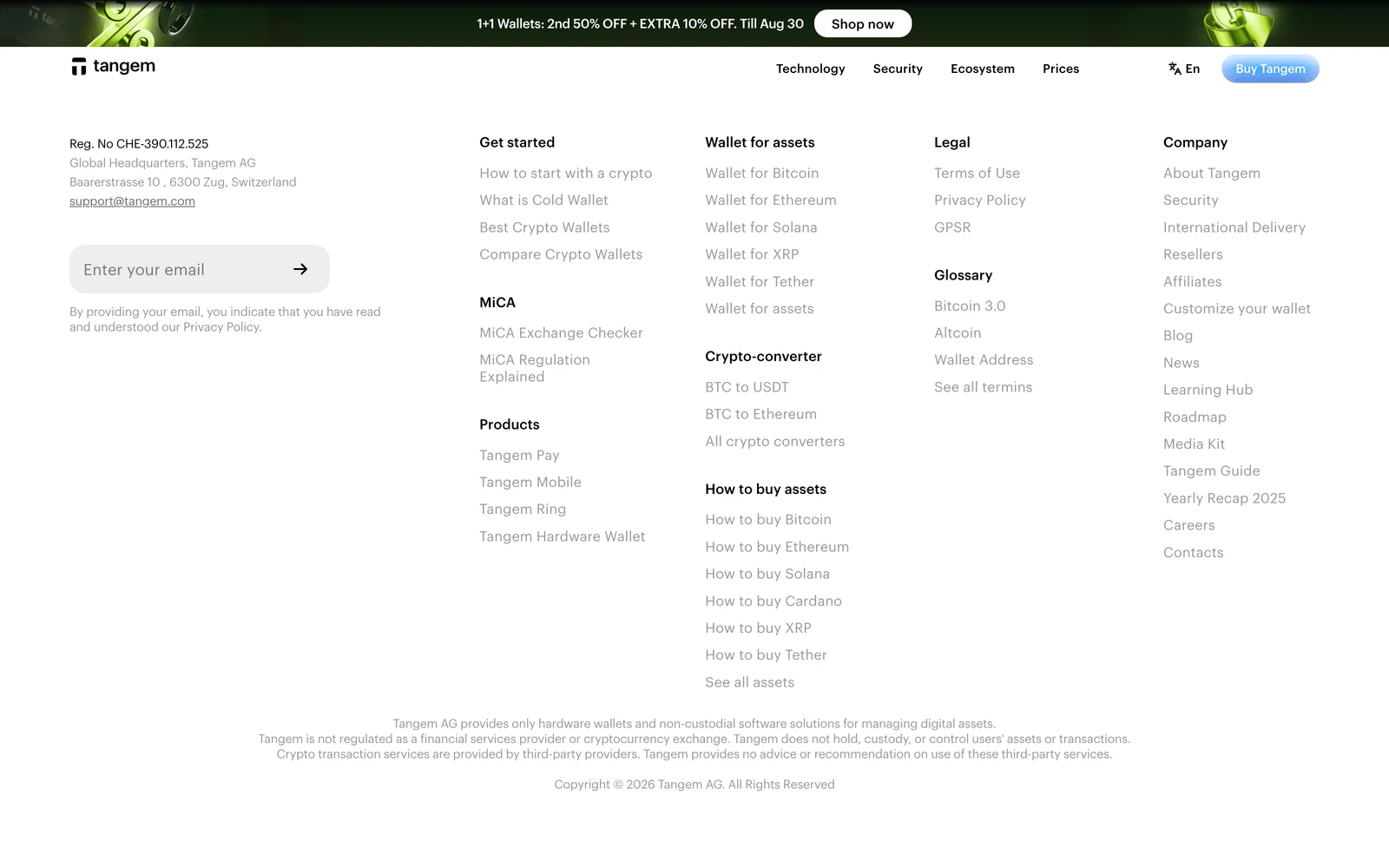Go to How to buy Solana
Image resolution: width=1389 pixels, height=868 pixels.
[x=767, y=574]
